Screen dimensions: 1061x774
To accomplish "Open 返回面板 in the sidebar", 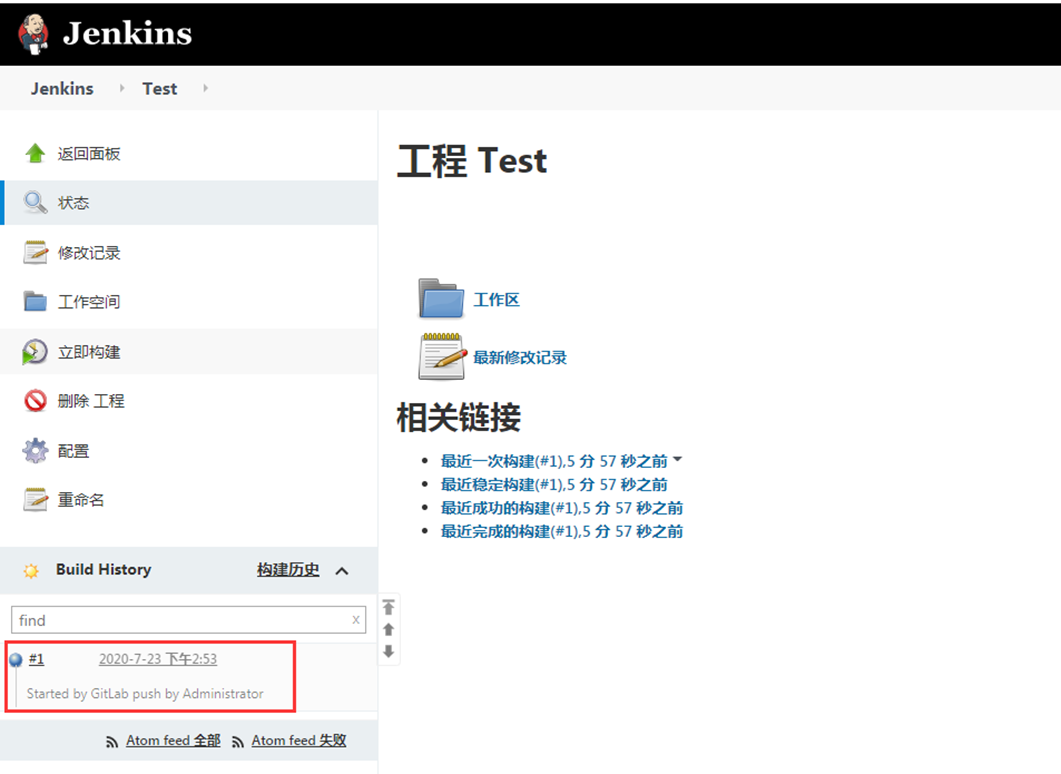I will 89,154.
